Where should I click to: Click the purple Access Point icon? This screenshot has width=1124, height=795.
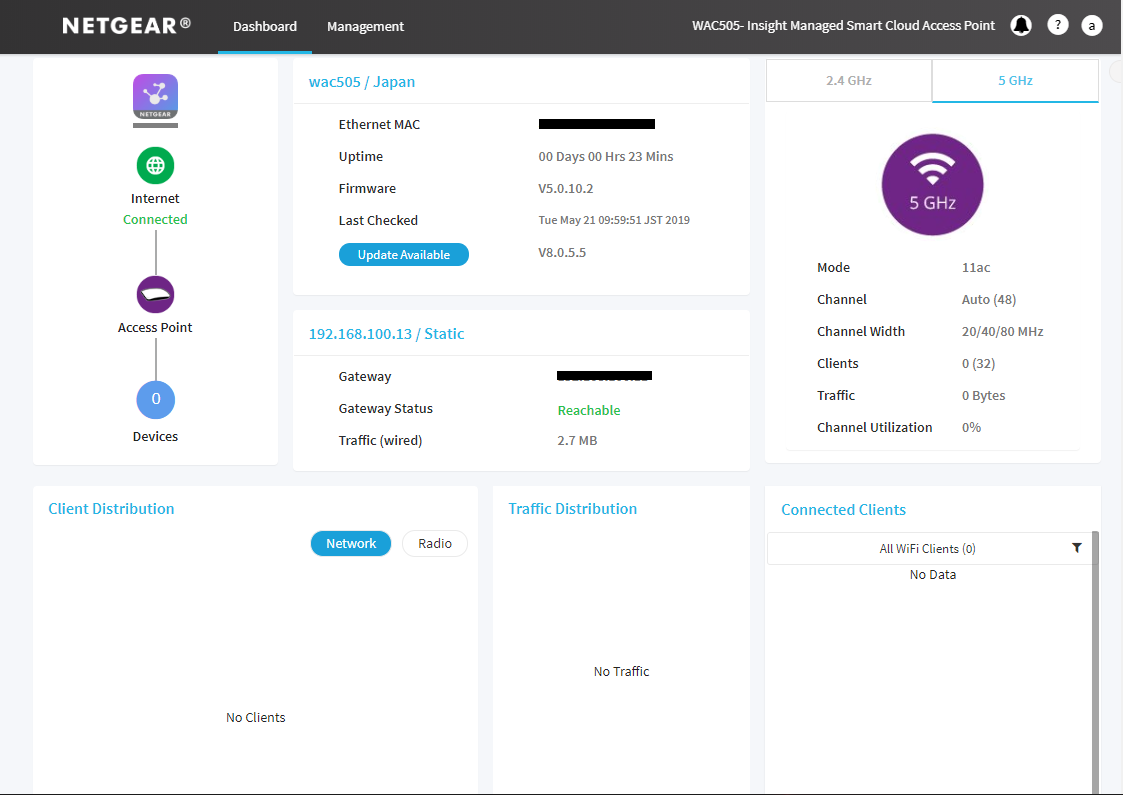156,295
